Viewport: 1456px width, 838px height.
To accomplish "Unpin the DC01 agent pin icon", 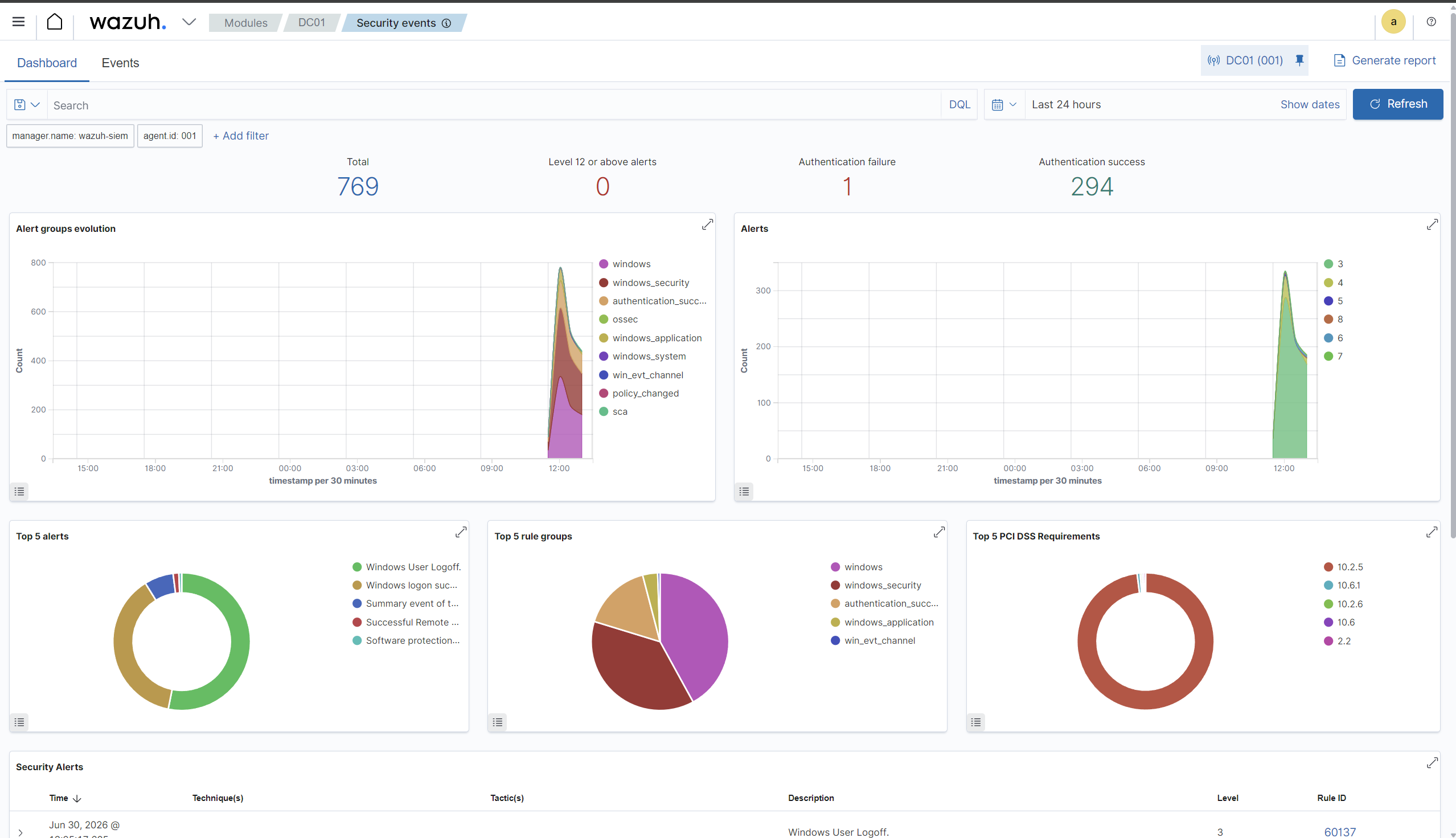I will point(1299,60).
